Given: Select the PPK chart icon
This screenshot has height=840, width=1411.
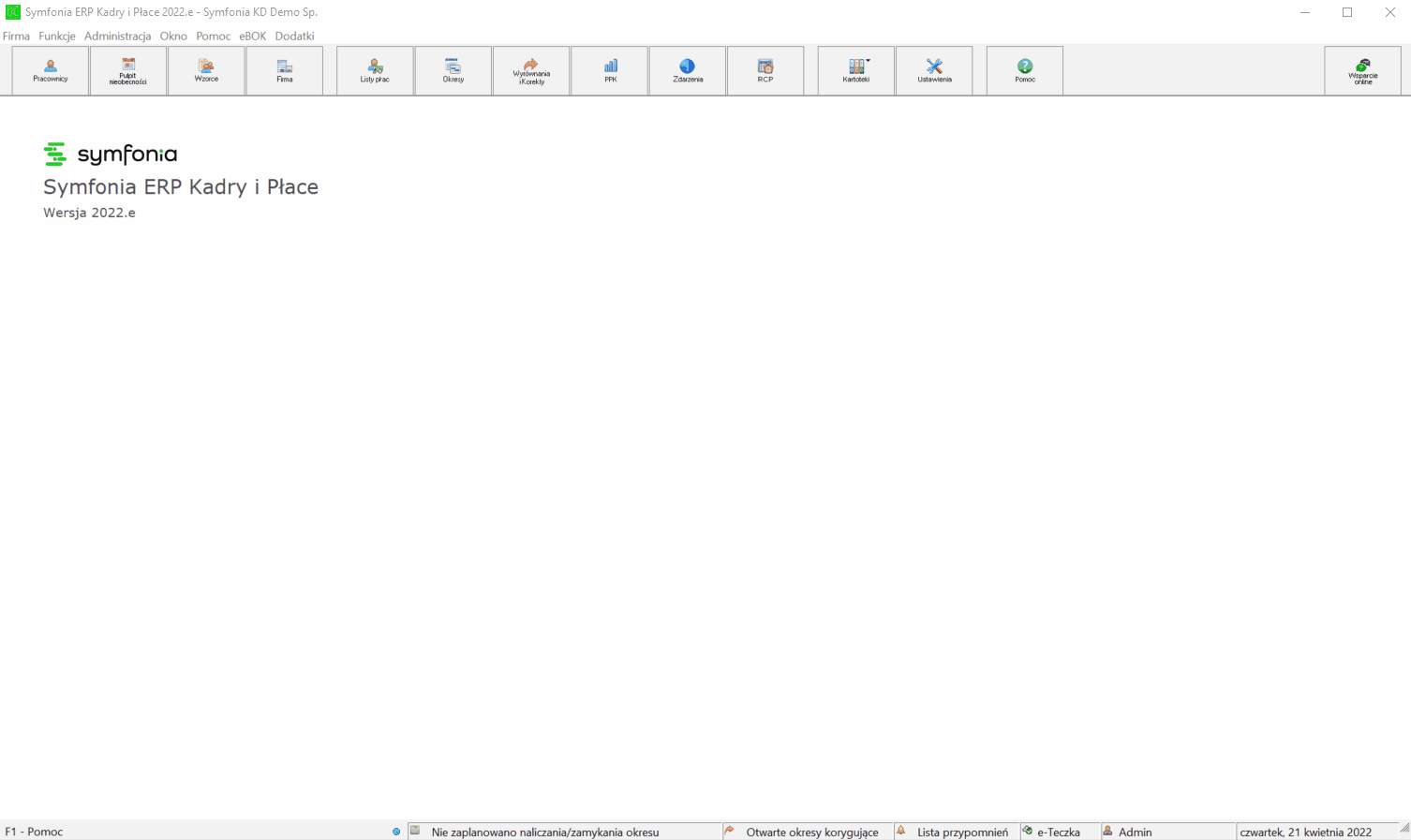Looking at the screenshot, I should click(610, 70).
